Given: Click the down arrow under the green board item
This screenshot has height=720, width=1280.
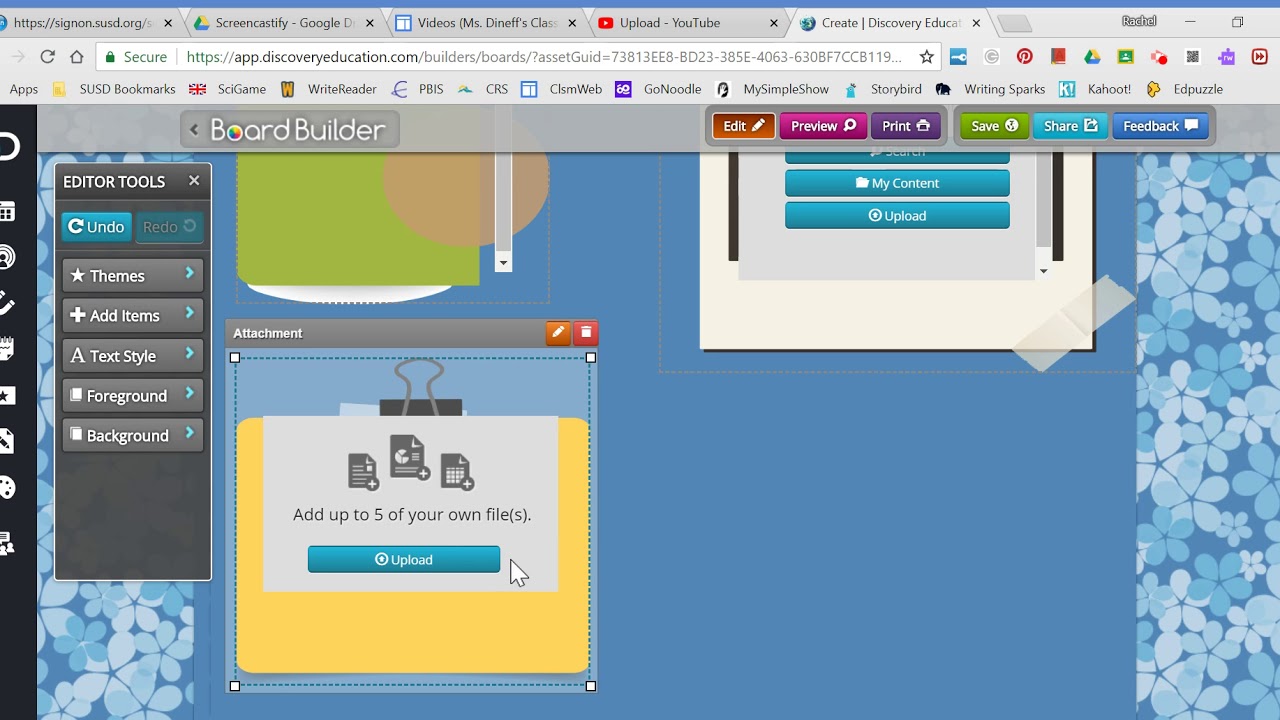Looking at the screenshot, I should [503, 263].
